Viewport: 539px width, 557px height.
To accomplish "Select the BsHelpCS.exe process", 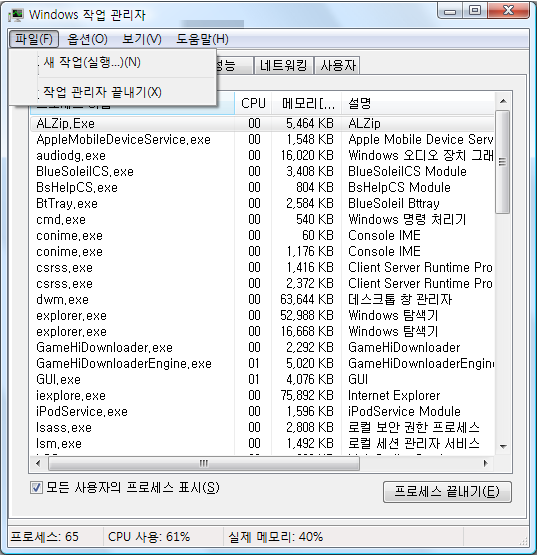I will tap(262, 188).
